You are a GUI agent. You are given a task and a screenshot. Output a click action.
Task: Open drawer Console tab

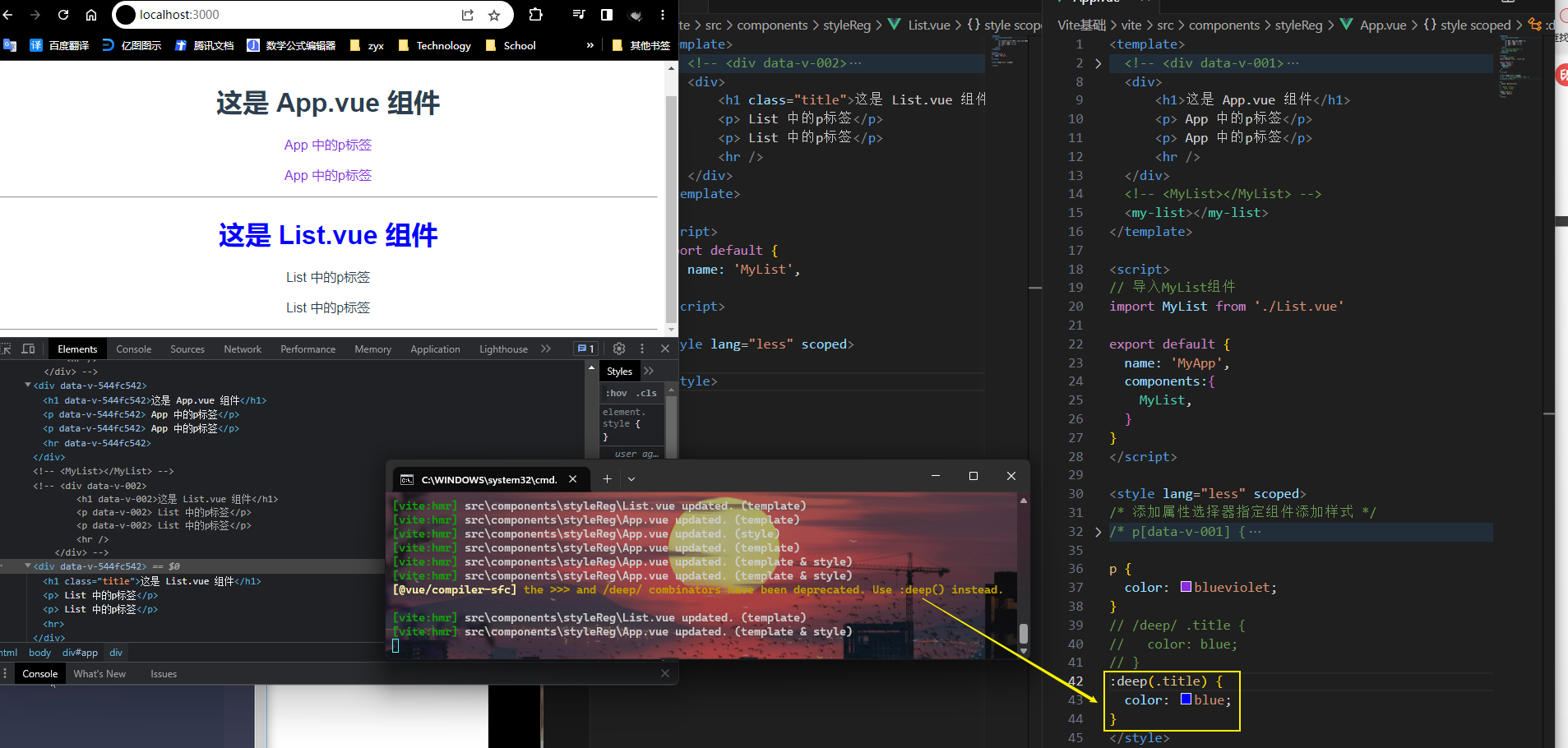point(40,674)
